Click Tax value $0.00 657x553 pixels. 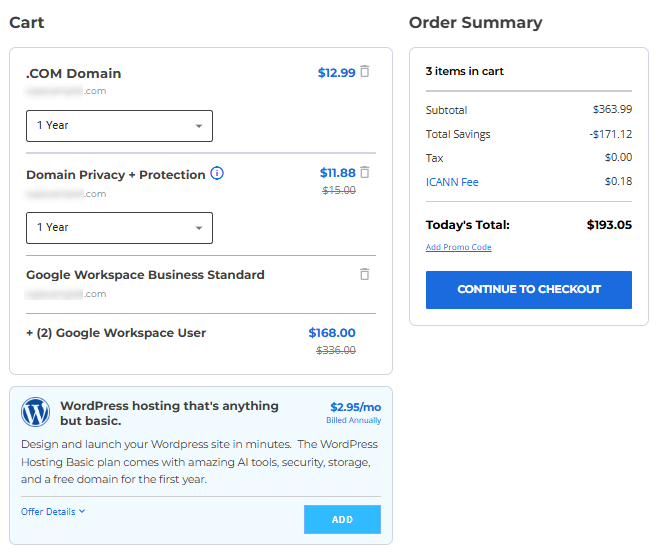618,158
